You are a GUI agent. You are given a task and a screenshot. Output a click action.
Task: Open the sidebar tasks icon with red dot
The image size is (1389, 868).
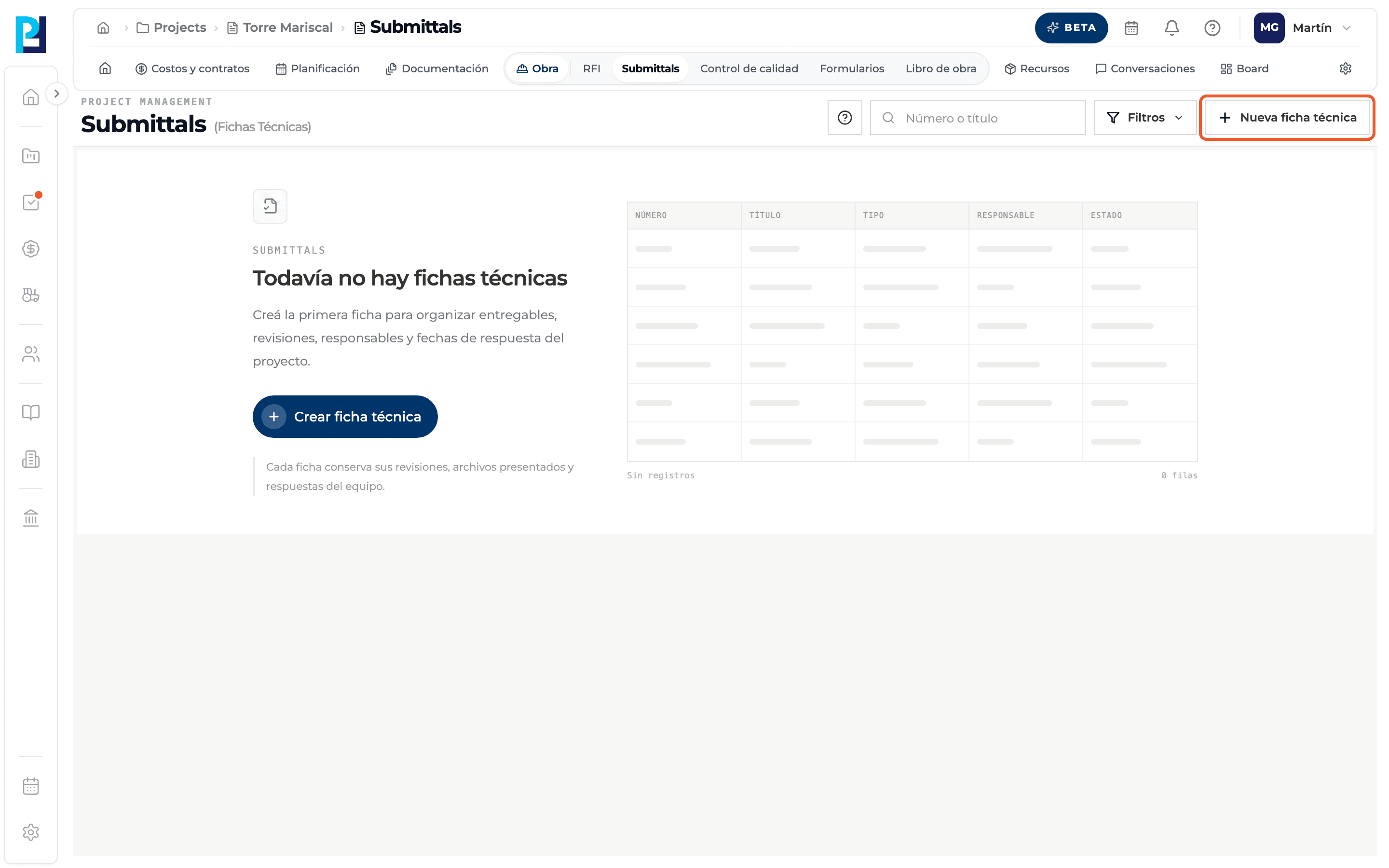(x=31, y=202)
